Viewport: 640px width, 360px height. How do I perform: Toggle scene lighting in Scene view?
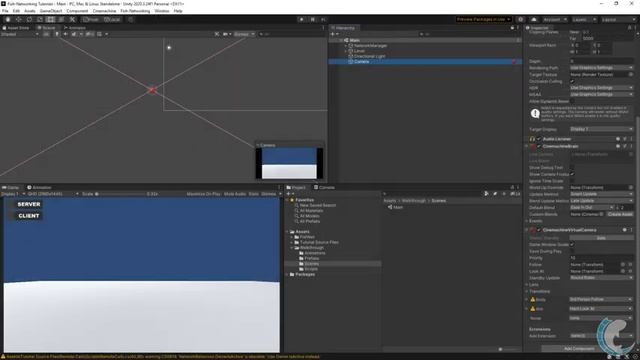coord(57,34)
